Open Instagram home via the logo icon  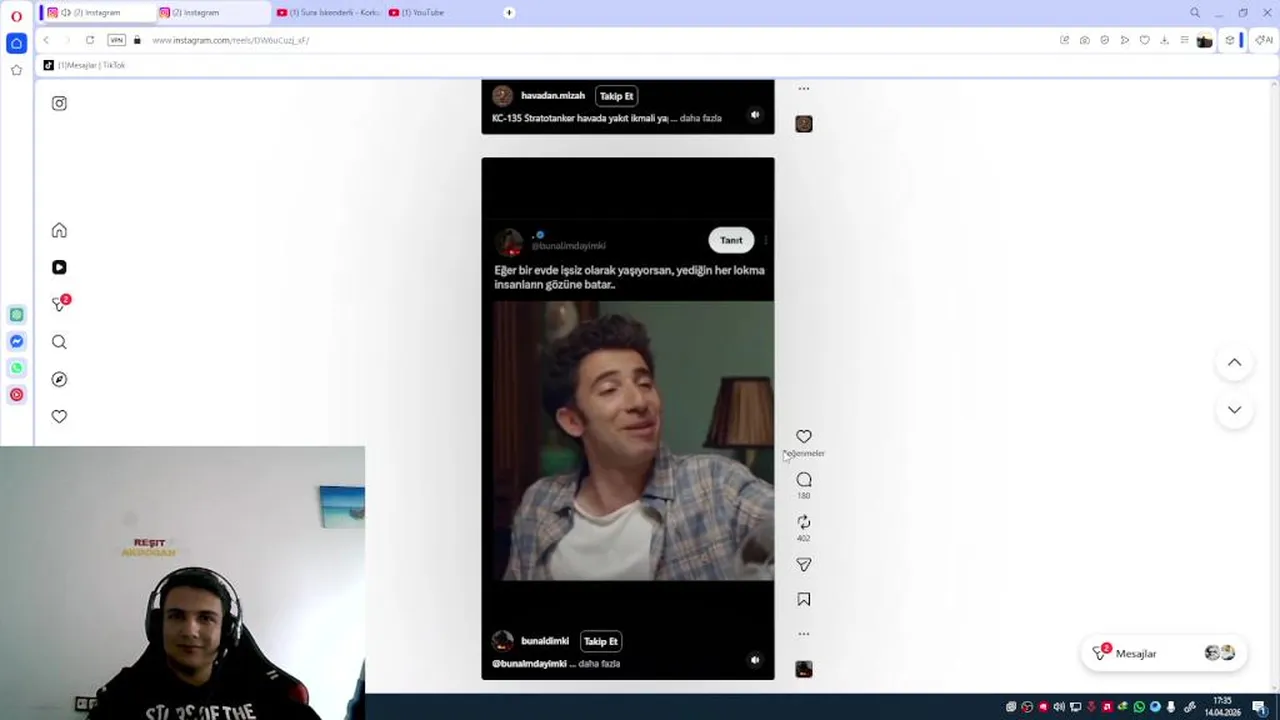click(x=59, y=103)
